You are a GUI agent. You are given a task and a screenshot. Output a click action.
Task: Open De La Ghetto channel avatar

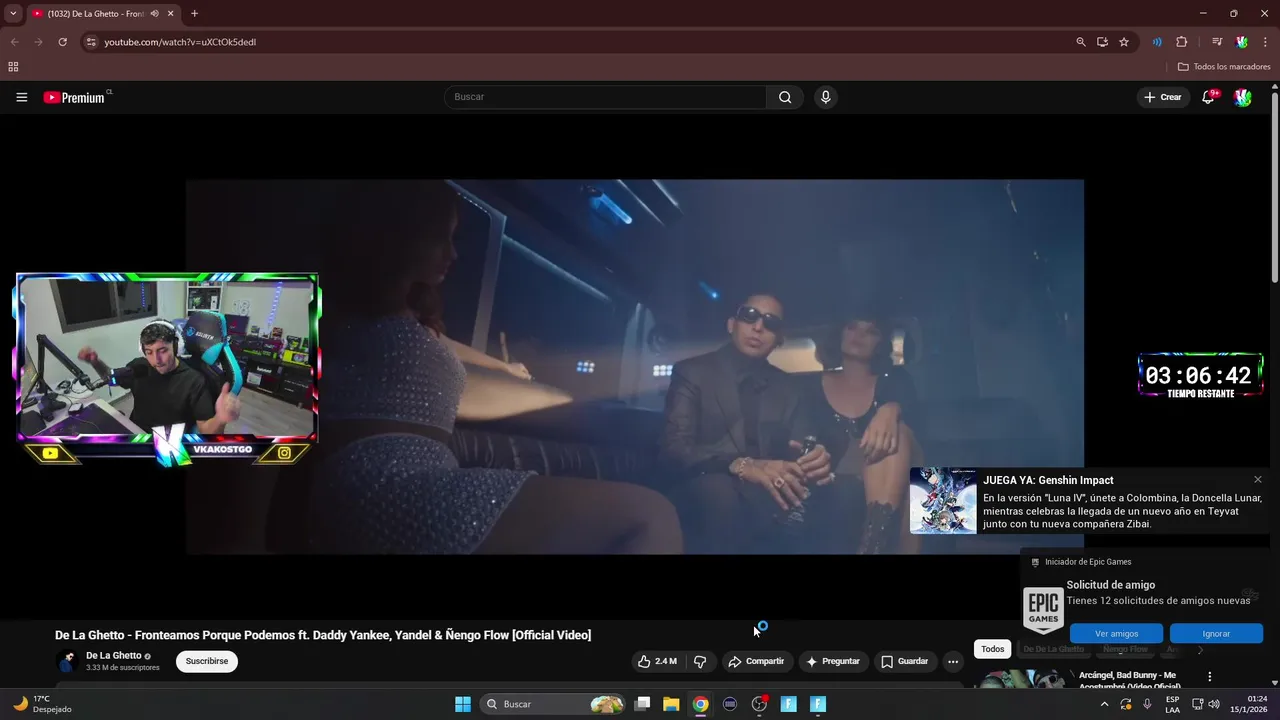pos(67,661)
